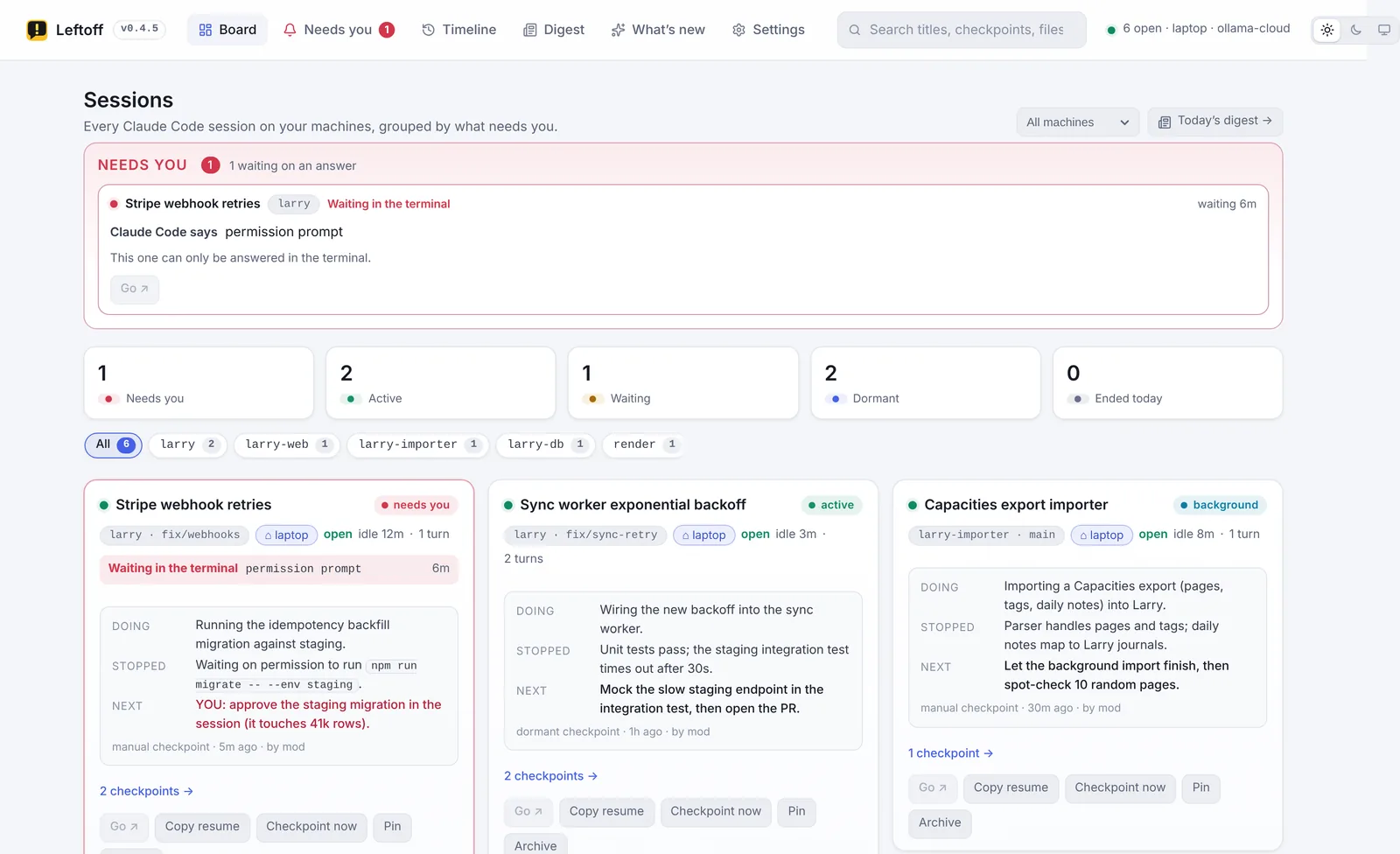This screenshot has width=1400, height=854.
Task: Switch to light theme sun icon
Action: (1327, 30)
